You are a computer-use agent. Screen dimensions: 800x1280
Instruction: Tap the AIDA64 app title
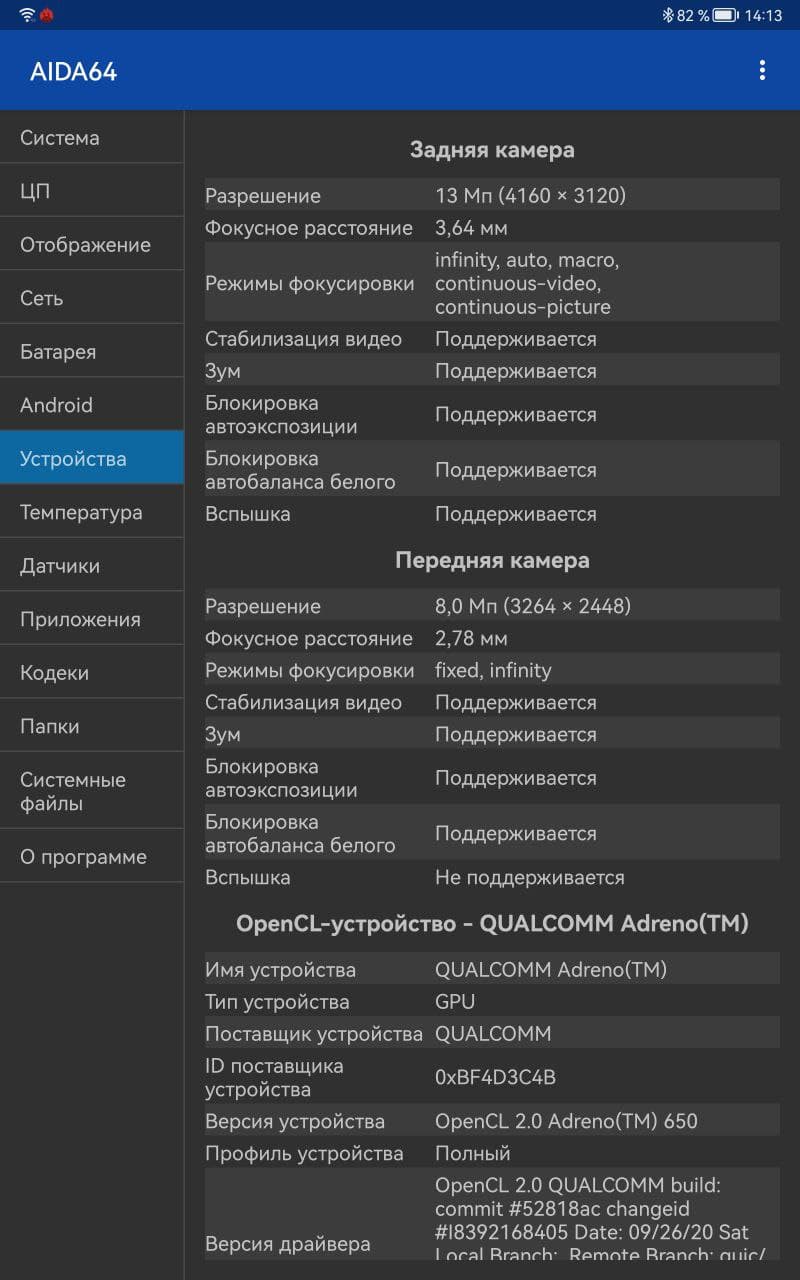point(74,72)
